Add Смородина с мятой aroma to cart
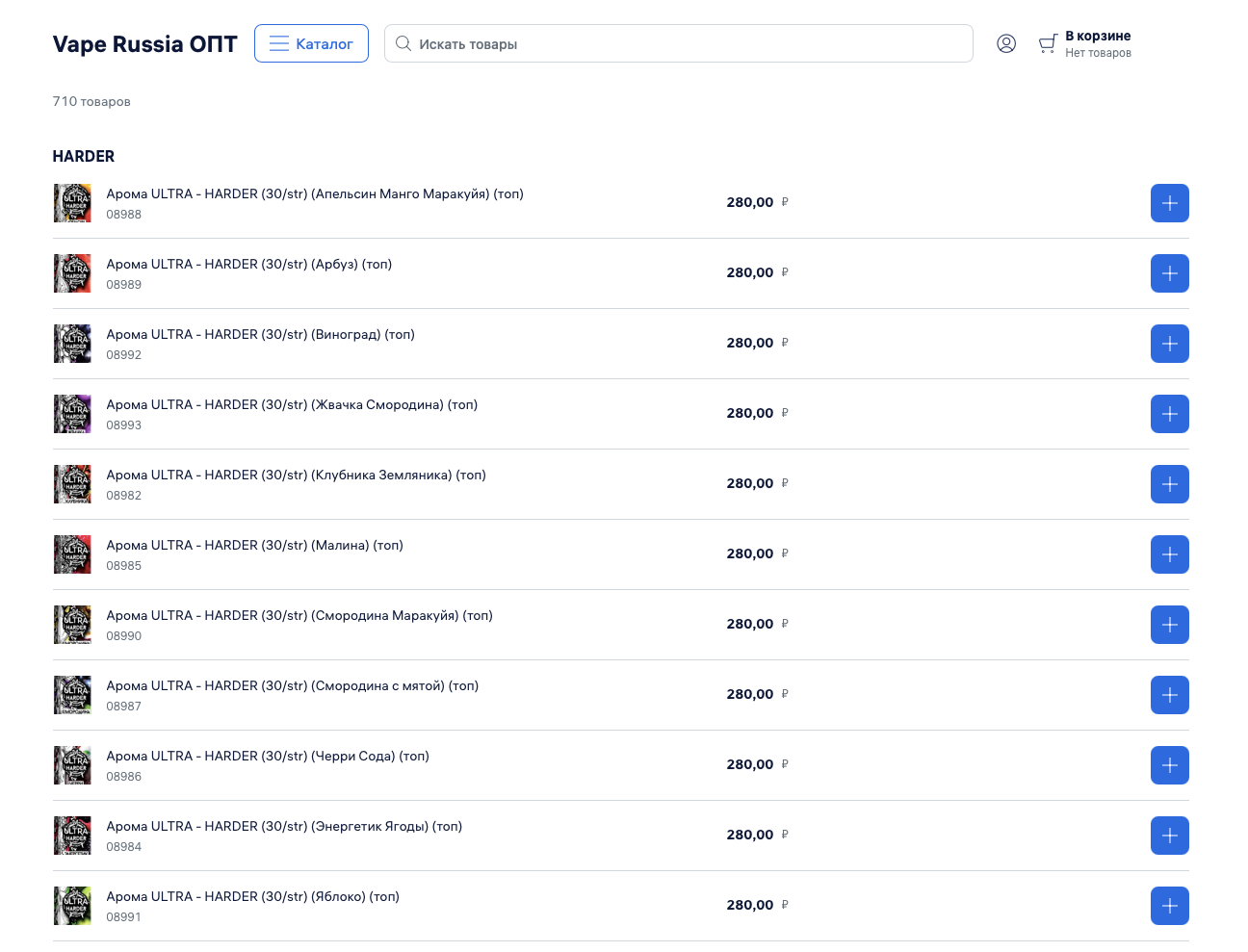 tap(1170, 695)
